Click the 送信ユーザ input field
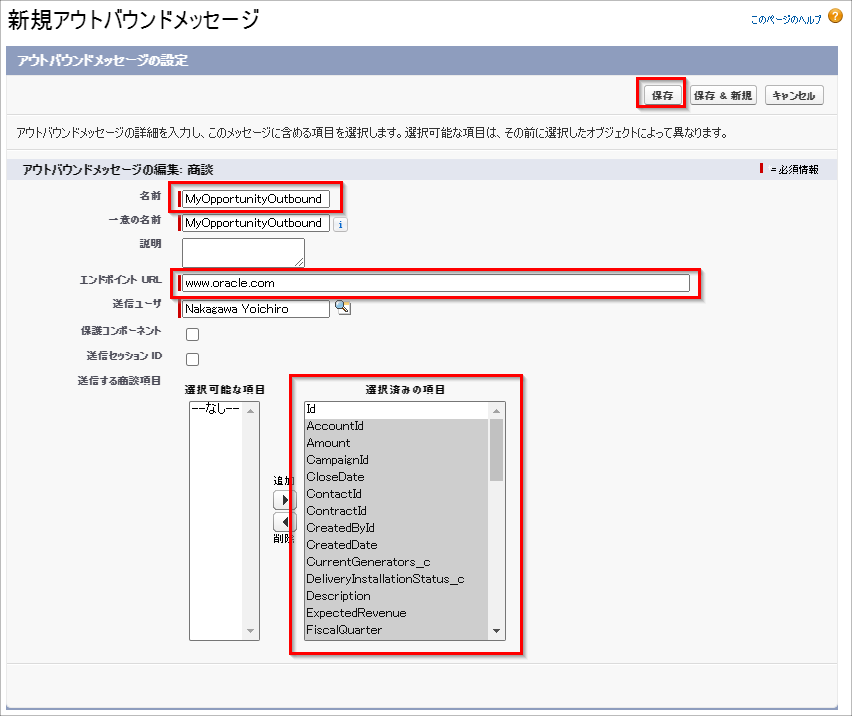This screenshot has height=716, width=852. click(256, 309)
